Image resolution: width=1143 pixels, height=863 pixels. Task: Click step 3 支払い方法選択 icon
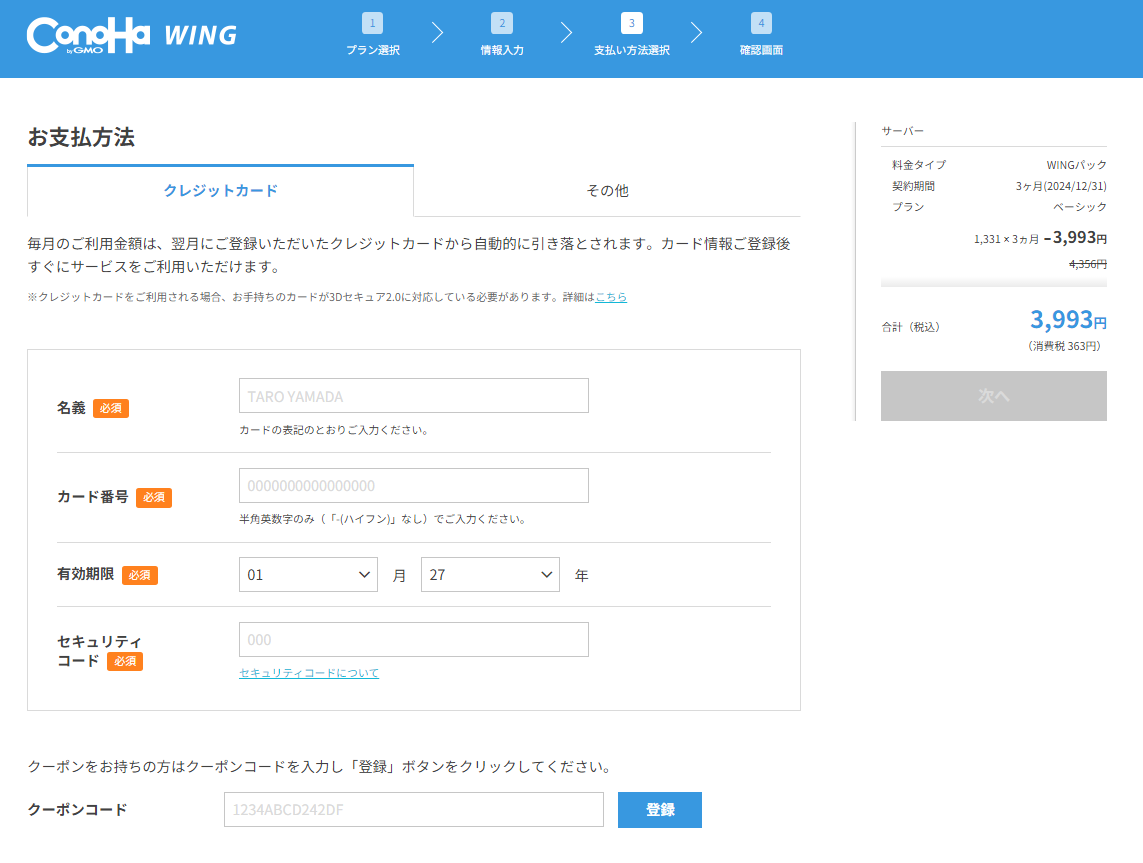(632, 23)
